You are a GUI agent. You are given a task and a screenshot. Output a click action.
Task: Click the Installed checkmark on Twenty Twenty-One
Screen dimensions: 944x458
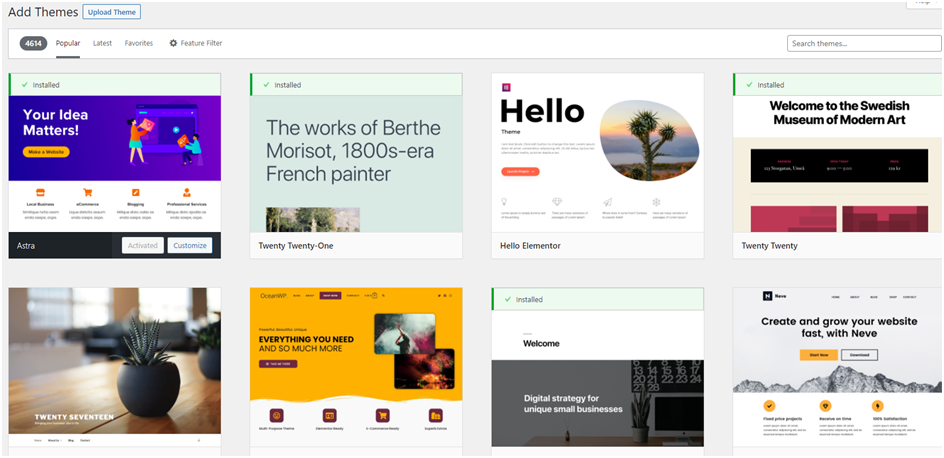click(x=266, y=85)
